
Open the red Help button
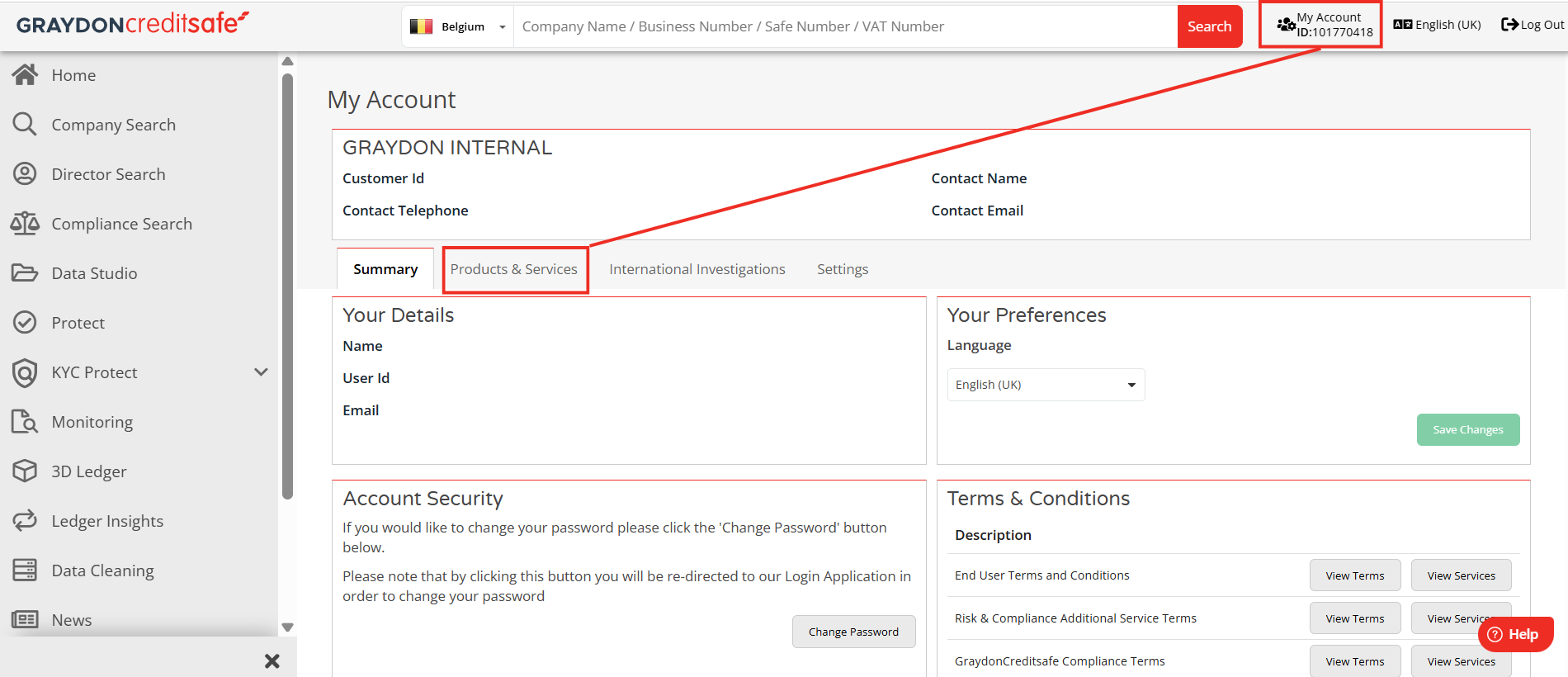[x=1516, y=634]
